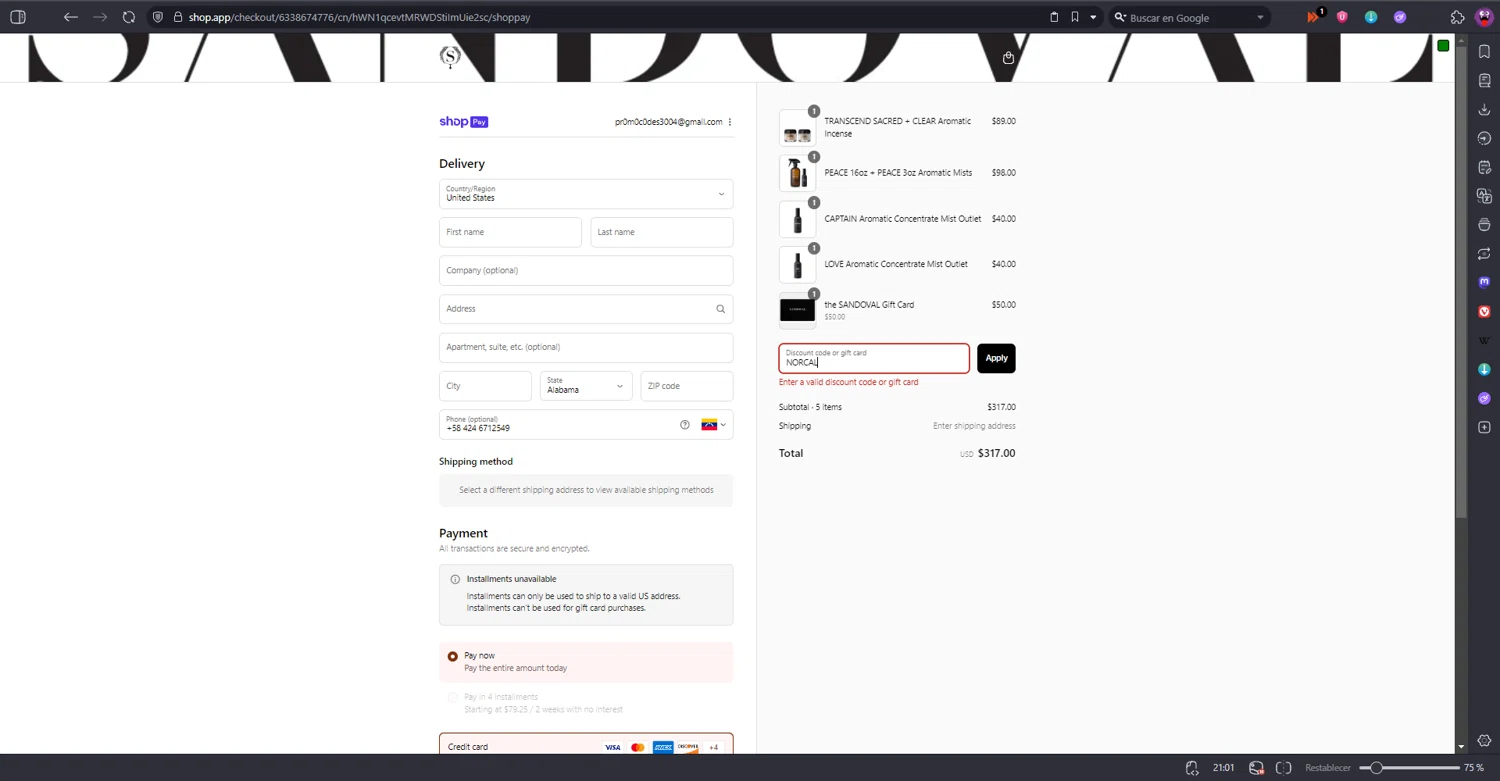Open the State dropdown showing Alabama
Image resolution: width=1500 pixels, height=781 pixels.
click(x=586, y=386)
